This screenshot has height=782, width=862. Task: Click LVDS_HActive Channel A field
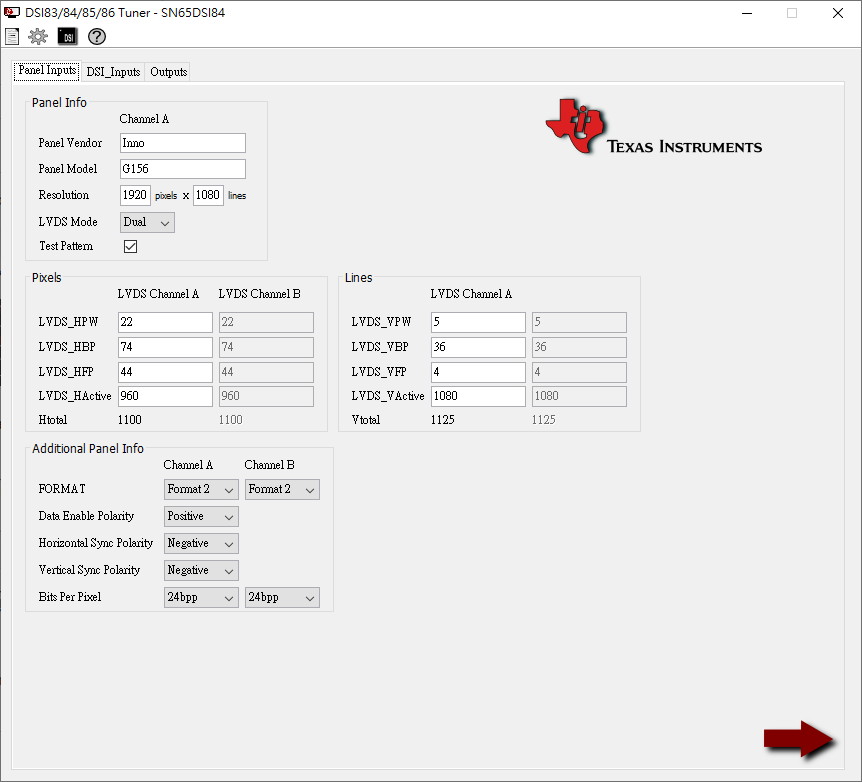(x=165, y=396)
